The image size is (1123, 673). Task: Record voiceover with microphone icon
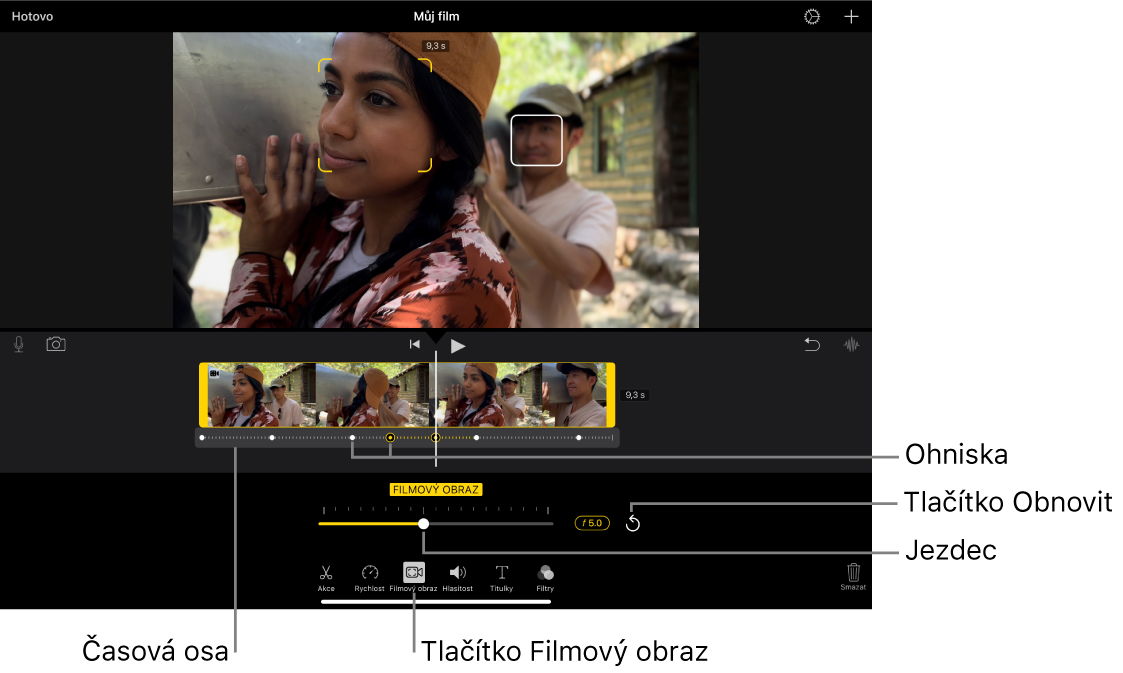click(x=19, y=344)
